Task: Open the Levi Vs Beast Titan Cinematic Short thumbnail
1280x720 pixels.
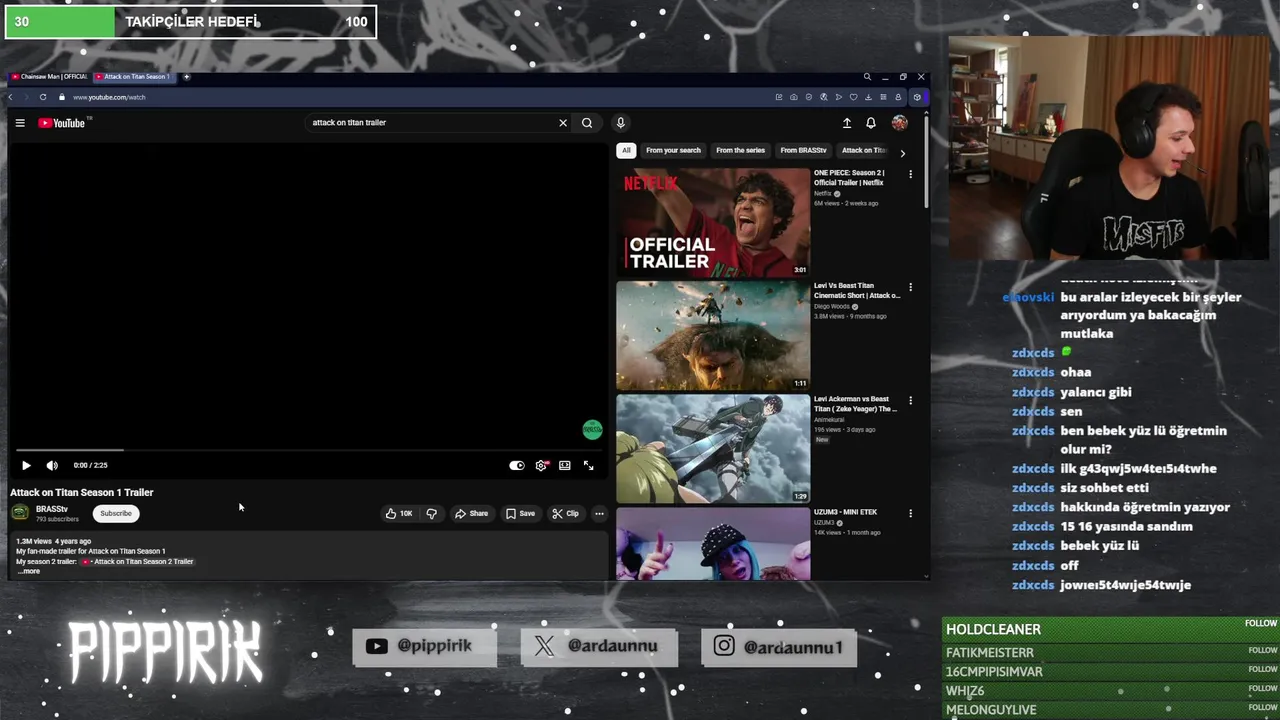Action: [713, 336]
